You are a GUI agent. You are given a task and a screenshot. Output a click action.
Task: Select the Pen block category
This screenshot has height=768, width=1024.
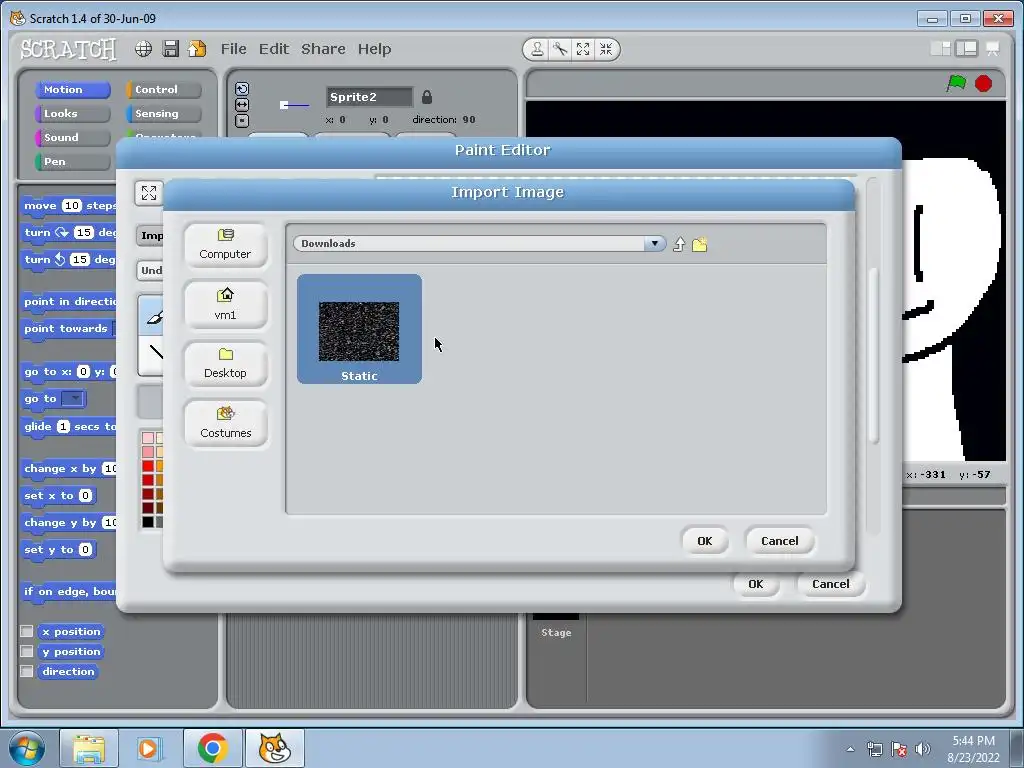coord(72,162)
